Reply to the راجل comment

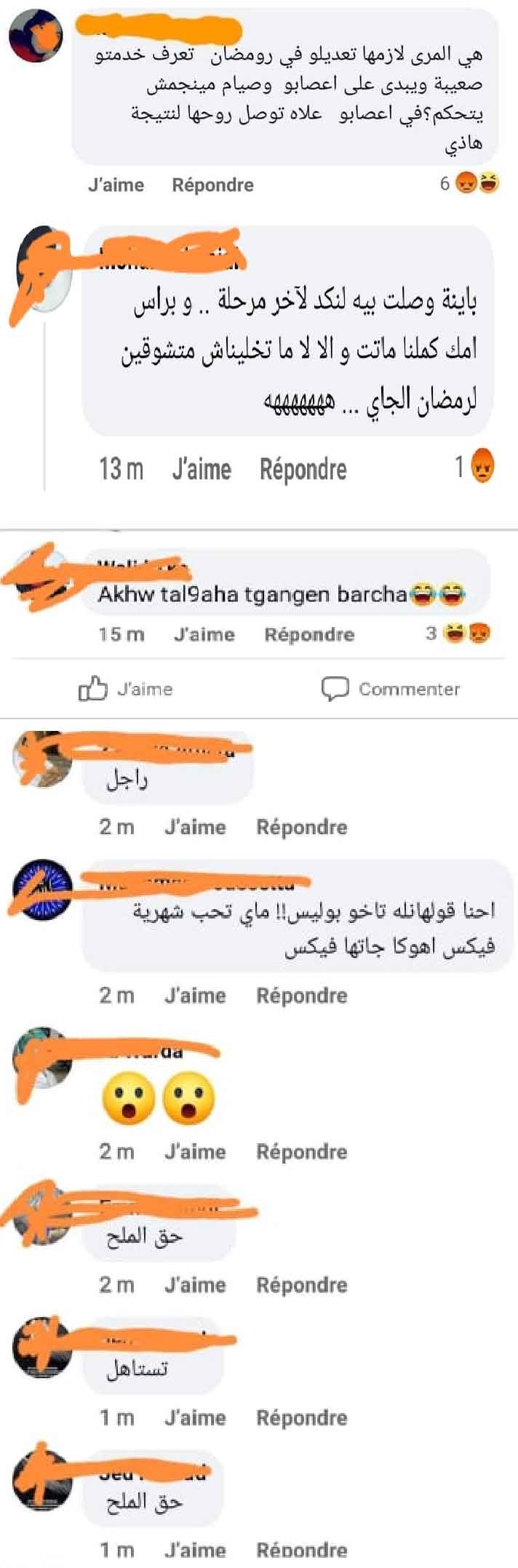302,827
